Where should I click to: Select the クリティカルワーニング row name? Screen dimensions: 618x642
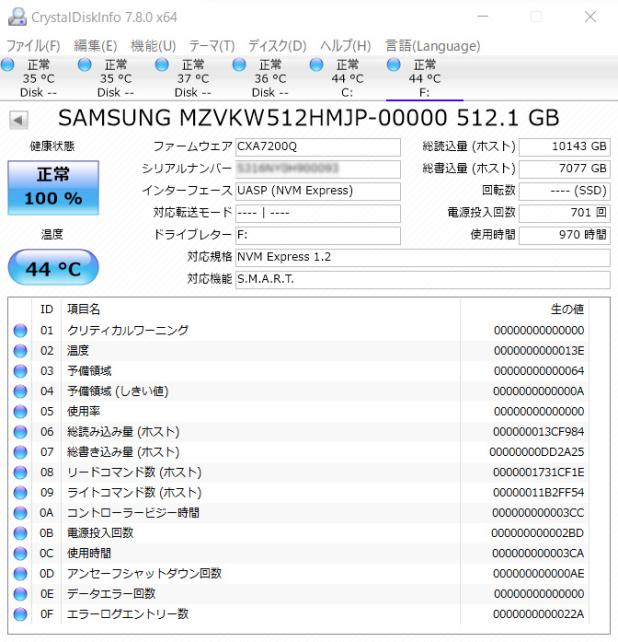[128, 330]
